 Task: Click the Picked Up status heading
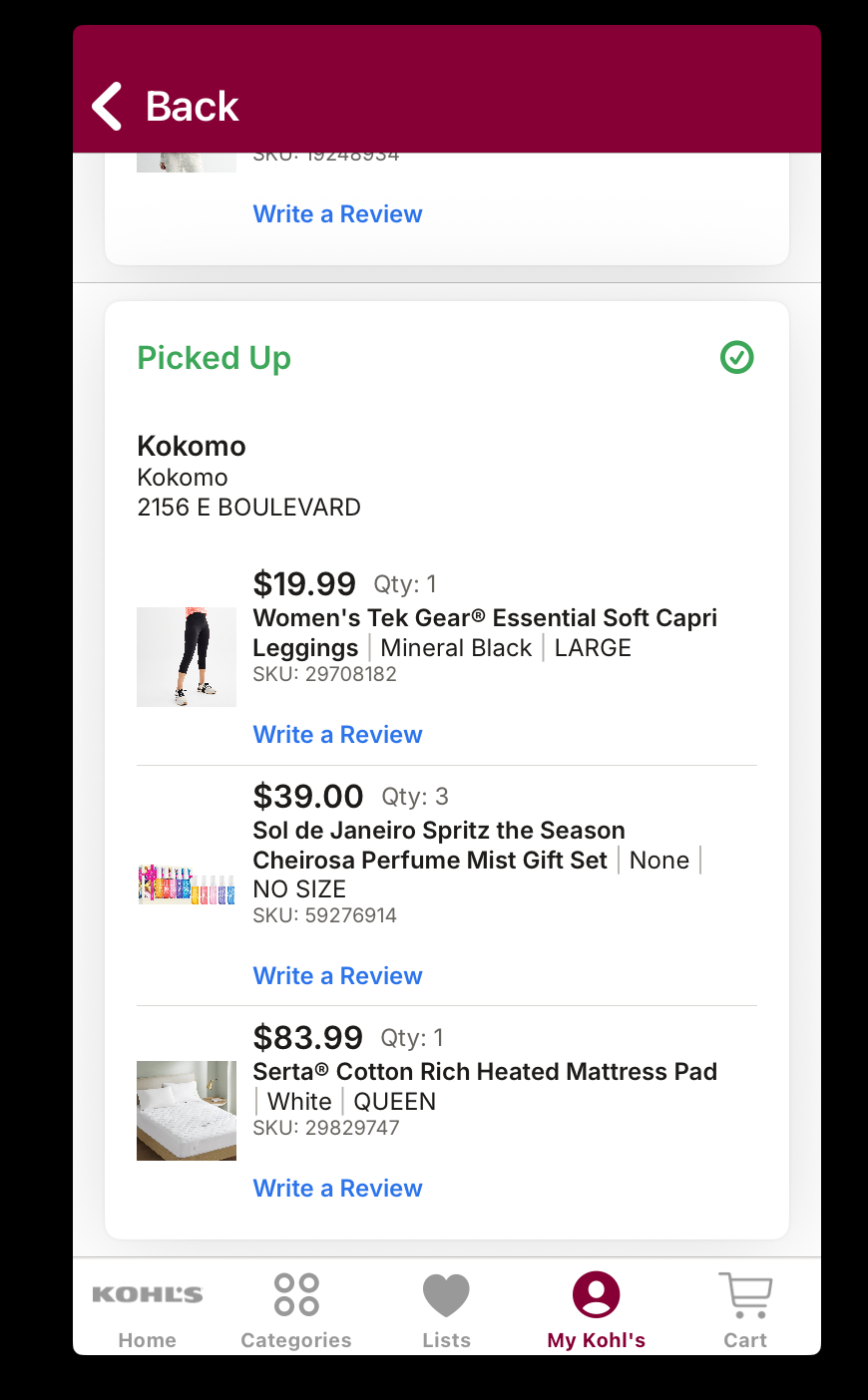tap(214, 358)
